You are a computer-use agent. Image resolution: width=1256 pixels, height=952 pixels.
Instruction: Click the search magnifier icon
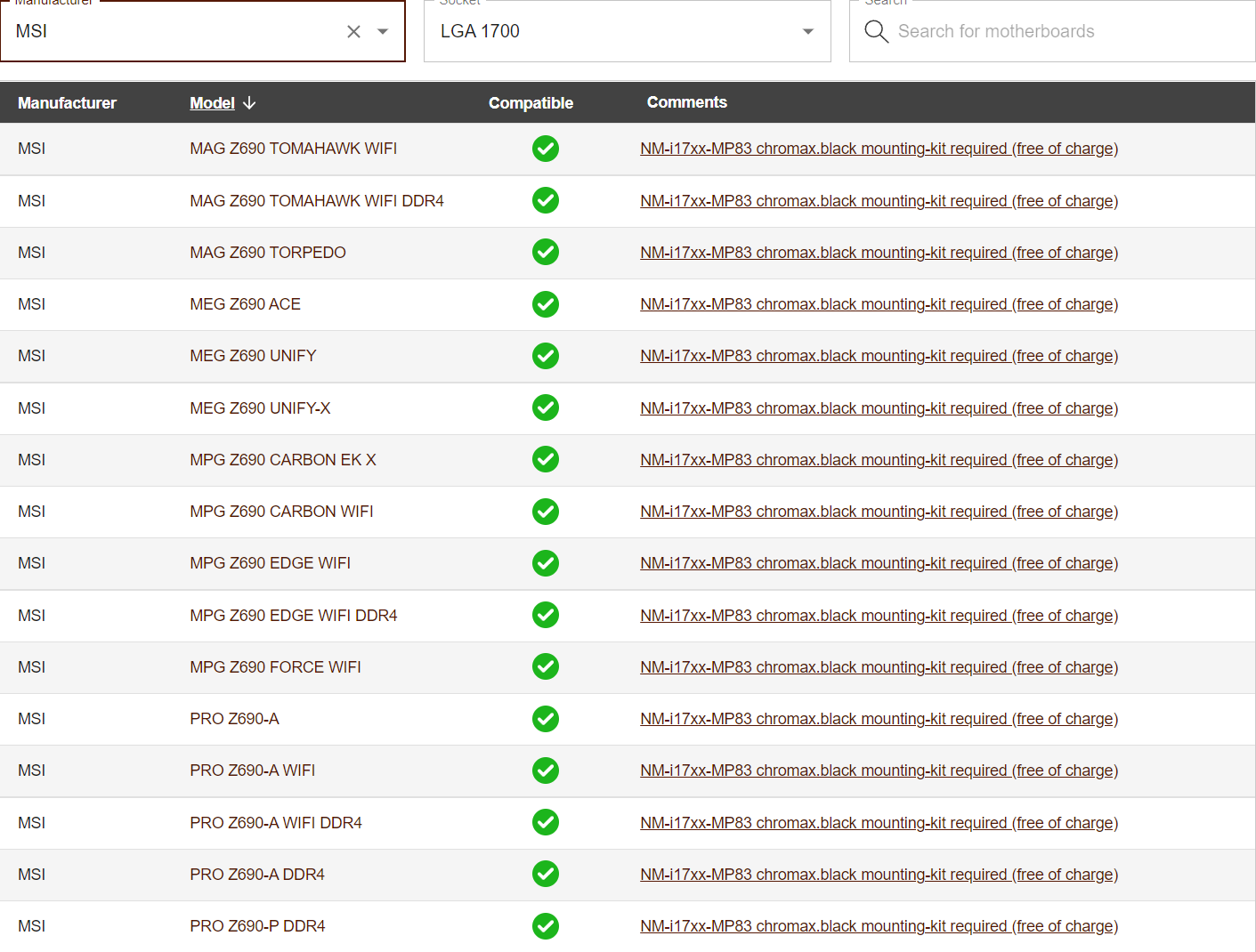point(876,32)
